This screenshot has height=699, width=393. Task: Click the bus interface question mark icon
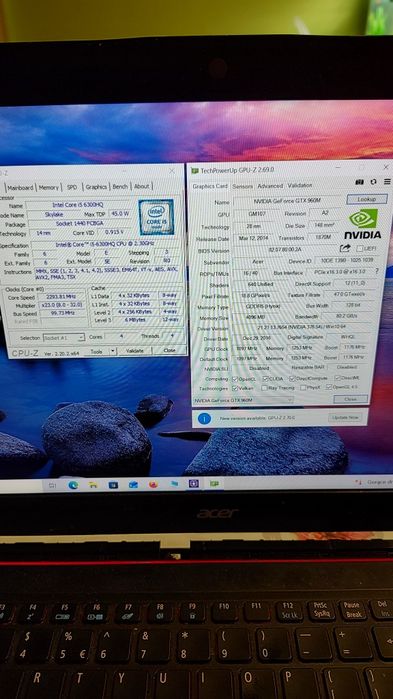tap(377, 271)
